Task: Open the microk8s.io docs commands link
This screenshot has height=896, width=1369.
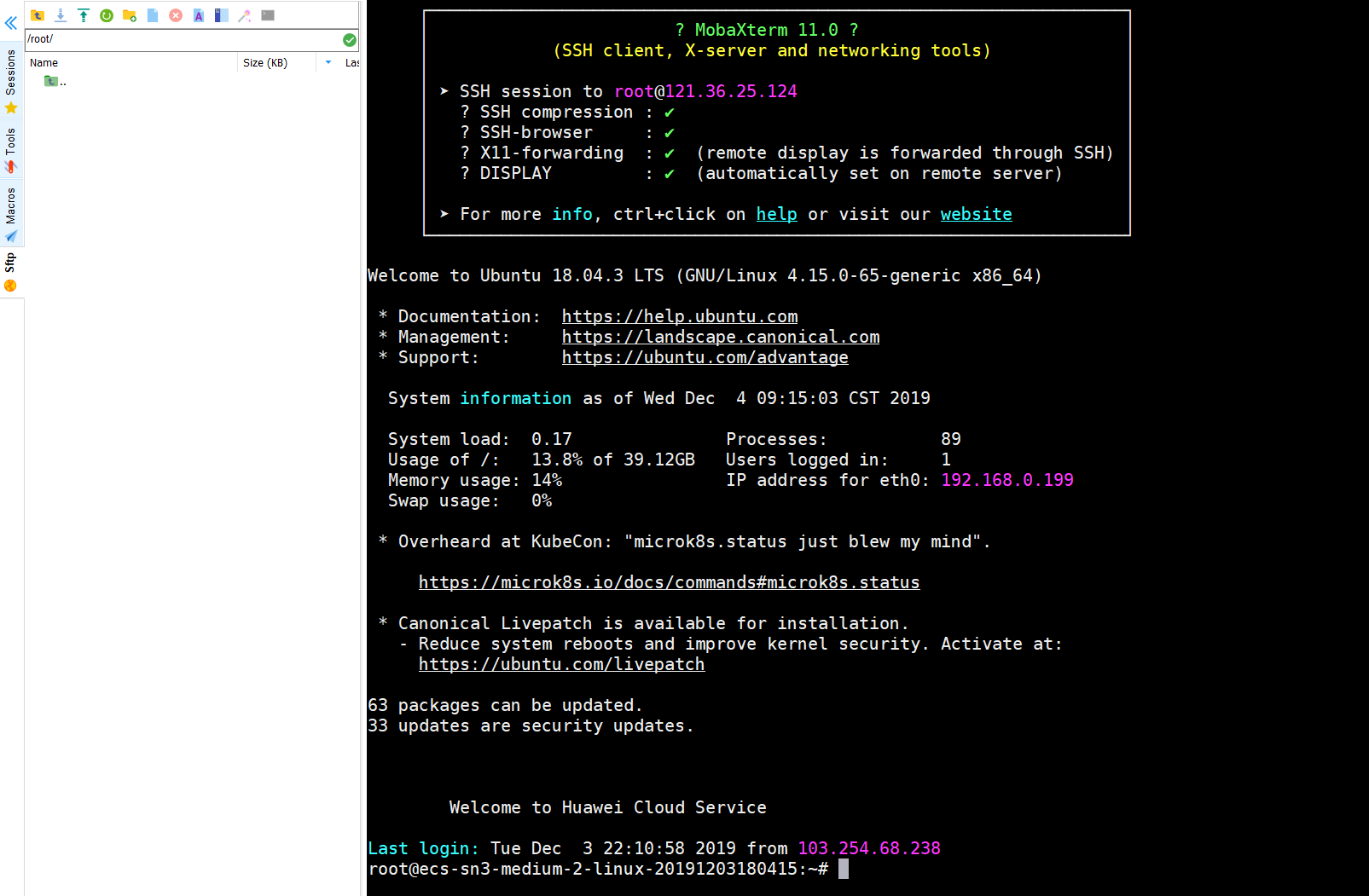Action: [670, 582]
